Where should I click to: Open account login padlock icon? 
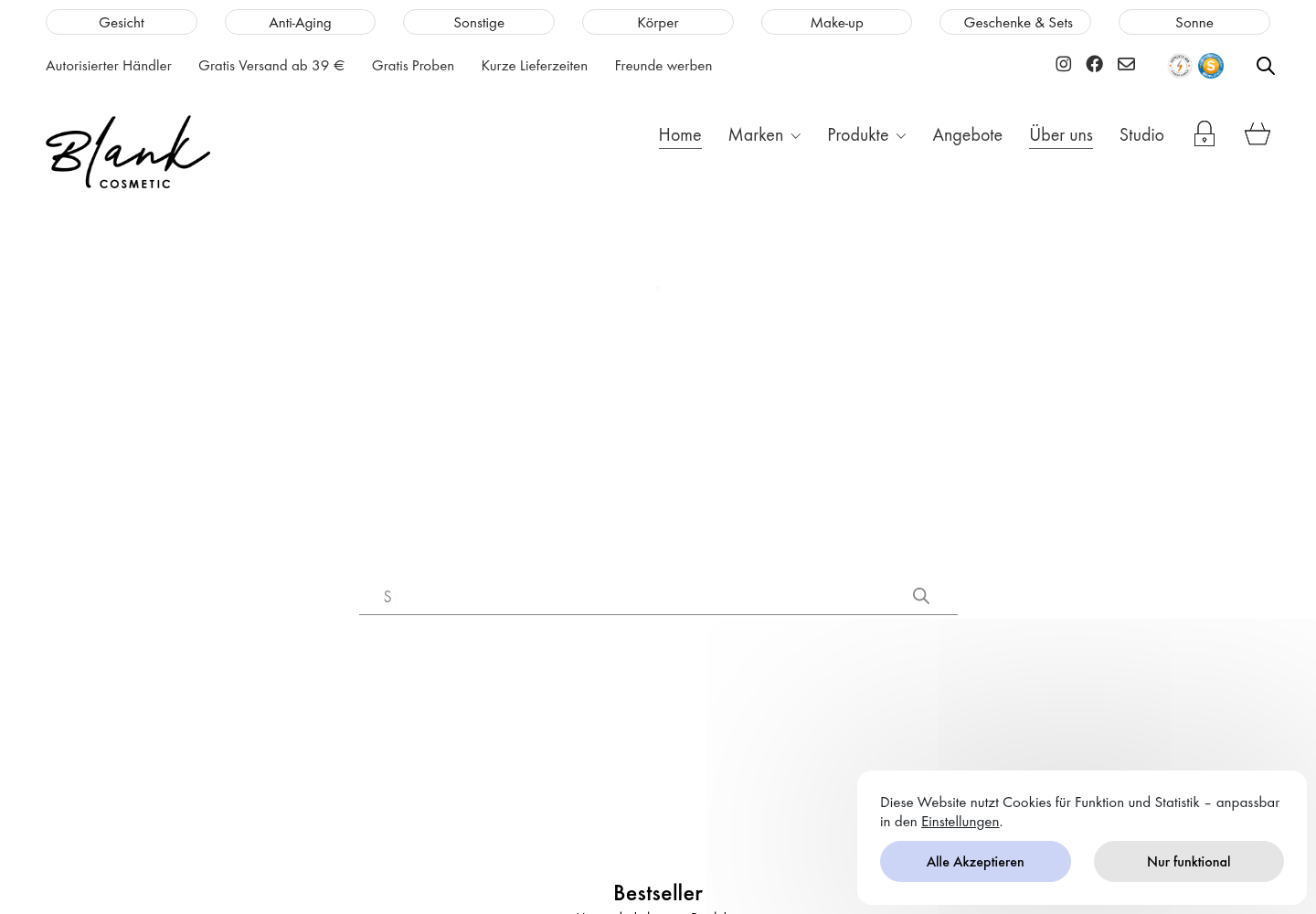coord(1204,134)
